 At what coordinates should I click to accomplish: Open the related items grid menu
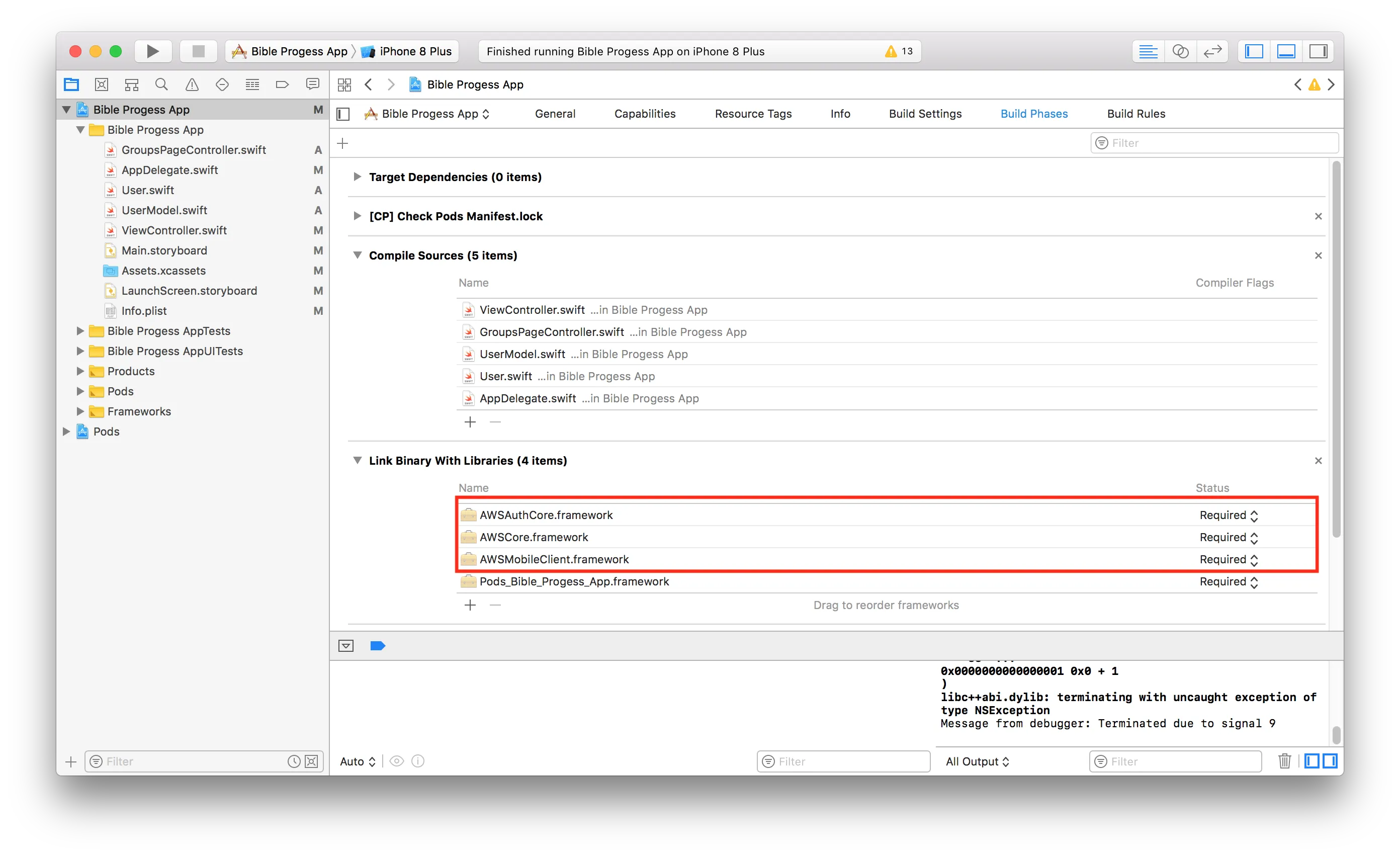click(344, 84)
